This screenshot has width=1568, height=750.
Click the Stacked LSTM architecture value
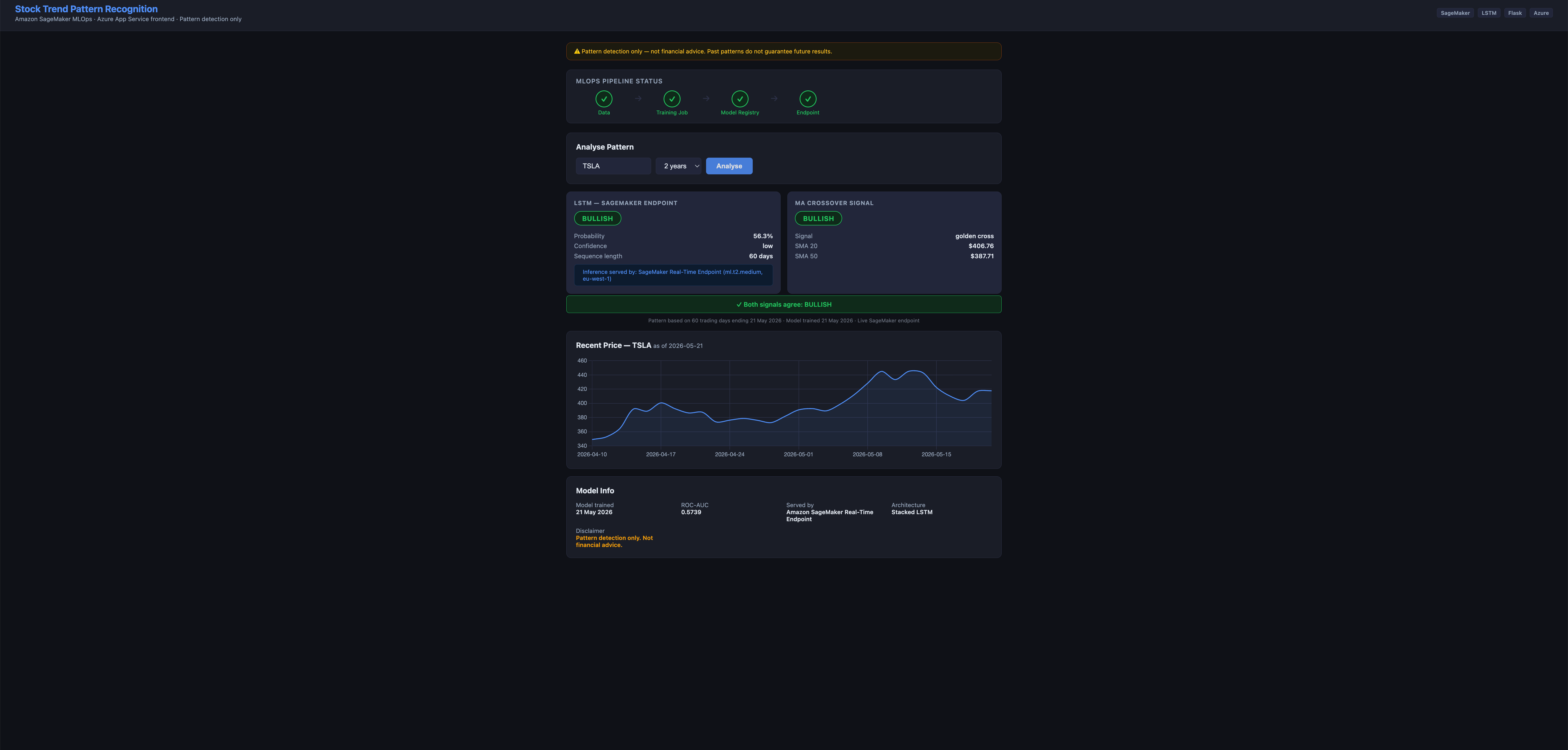coord(912,513)
